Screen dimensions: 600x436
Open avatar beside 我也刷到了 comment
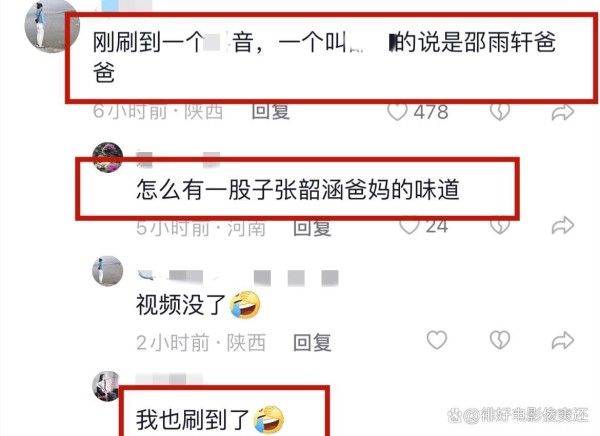click(106, 386)
